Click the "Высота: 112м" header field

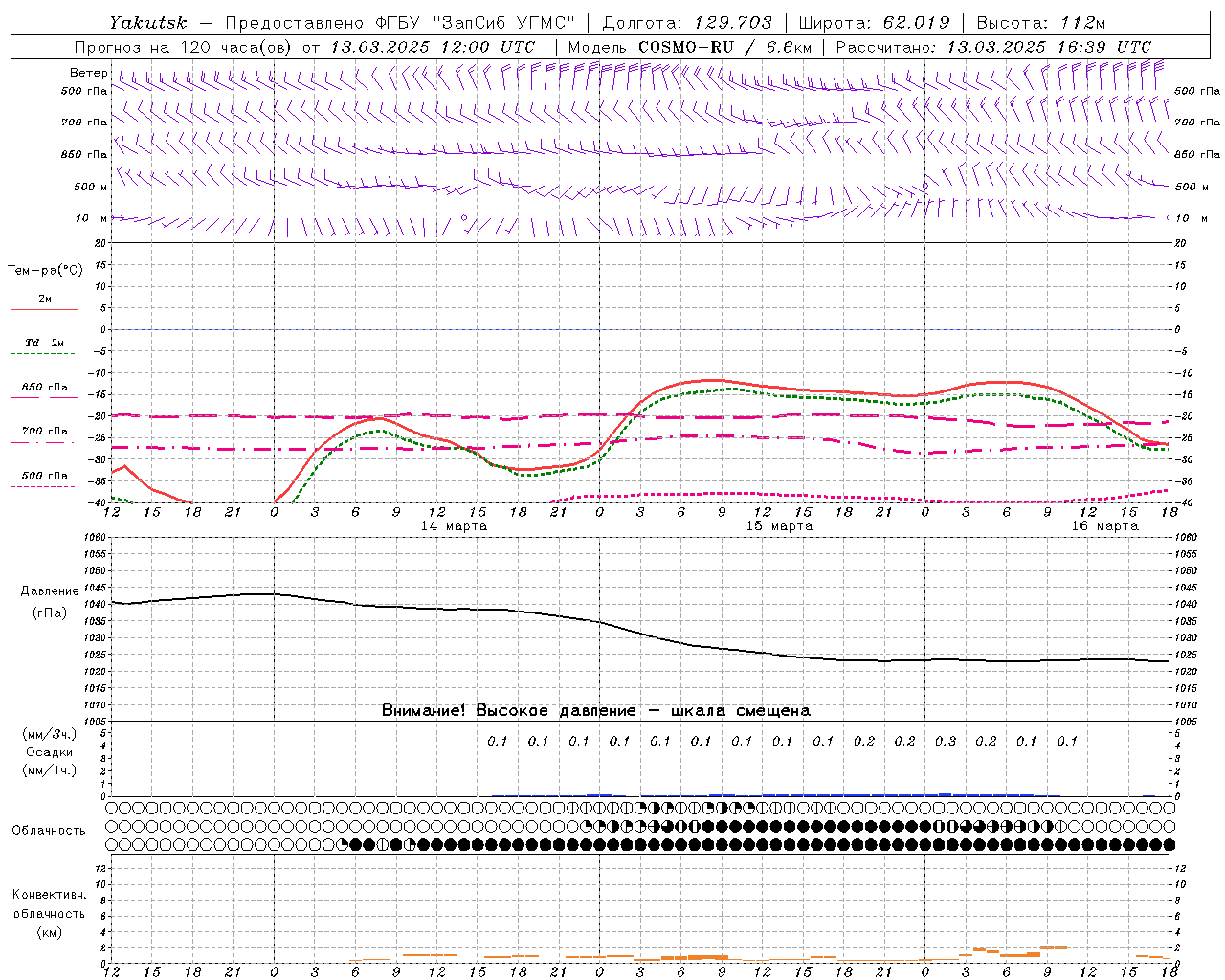(1041, 23)
